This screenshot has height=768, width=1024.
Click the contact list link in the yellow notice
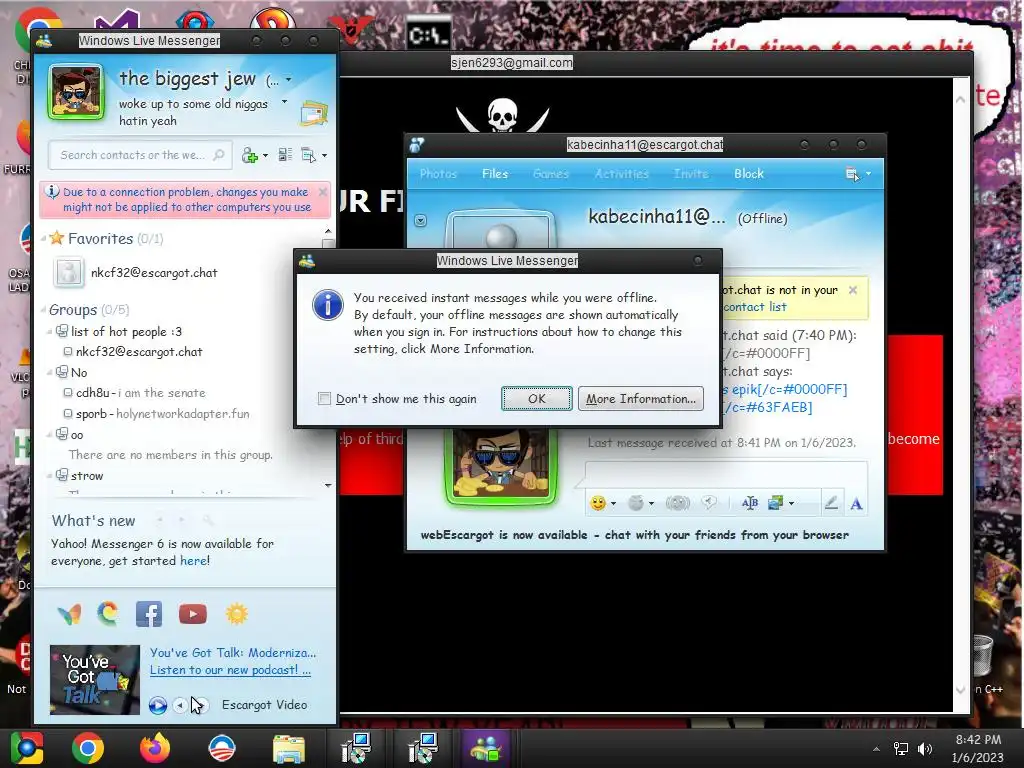755,307
